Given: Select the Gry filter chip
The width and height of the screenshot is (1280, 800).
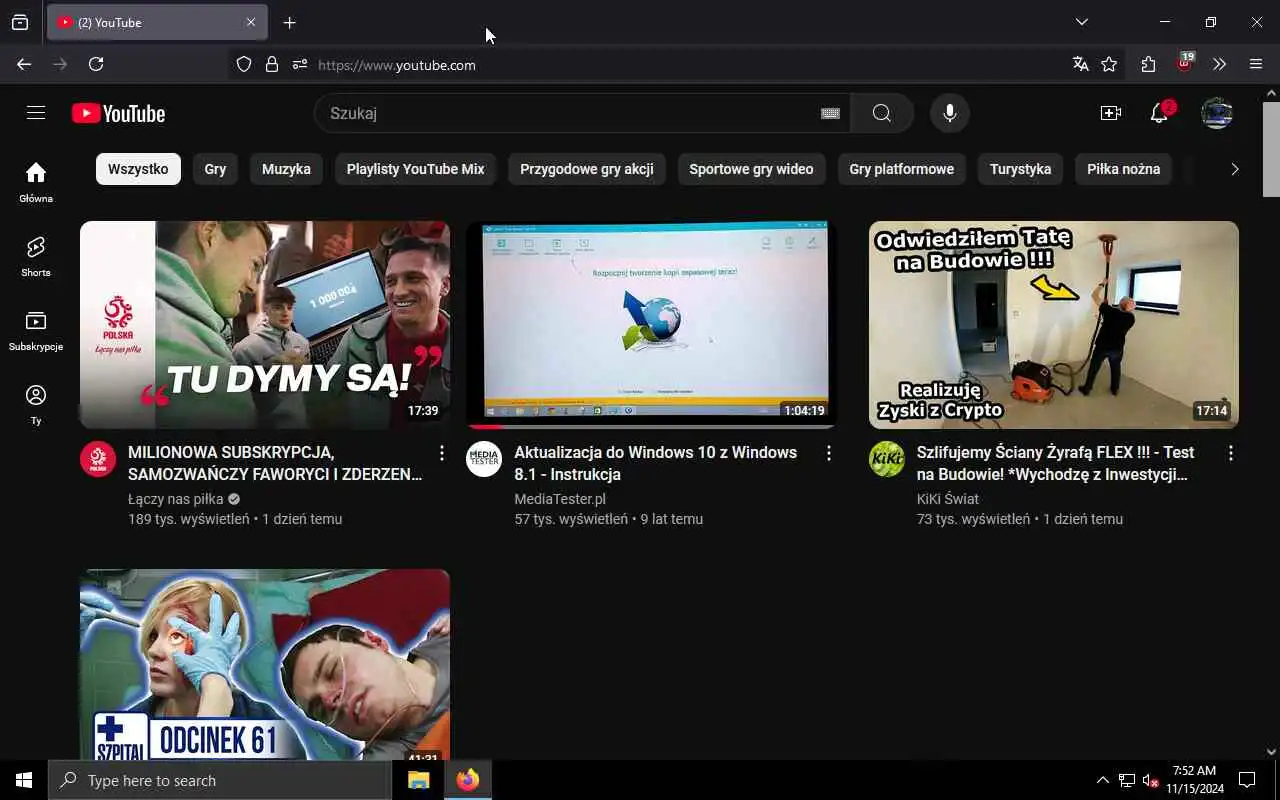Looking at the screenshot, I should pos(215,169).
